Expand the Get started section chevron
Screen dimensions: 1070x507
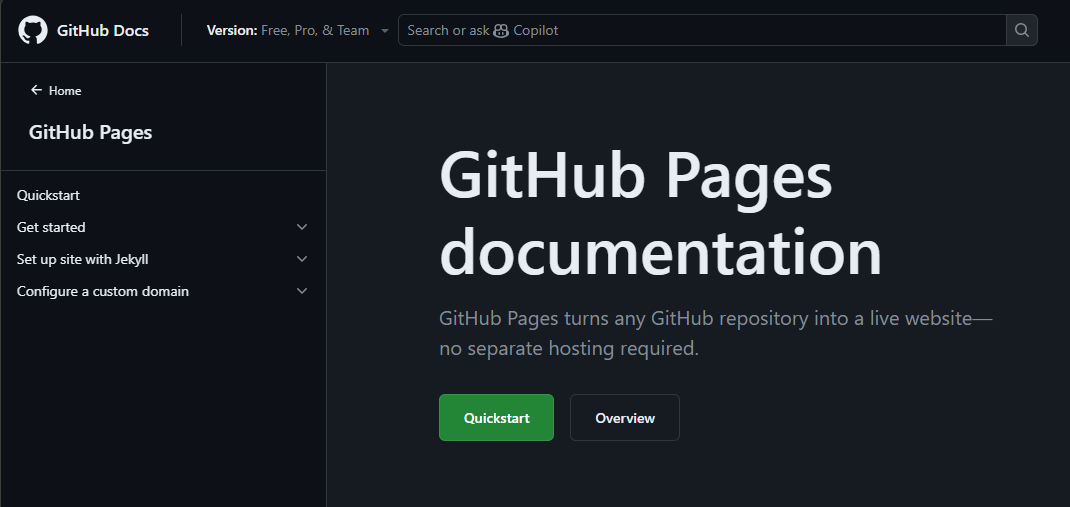point(302,227)
